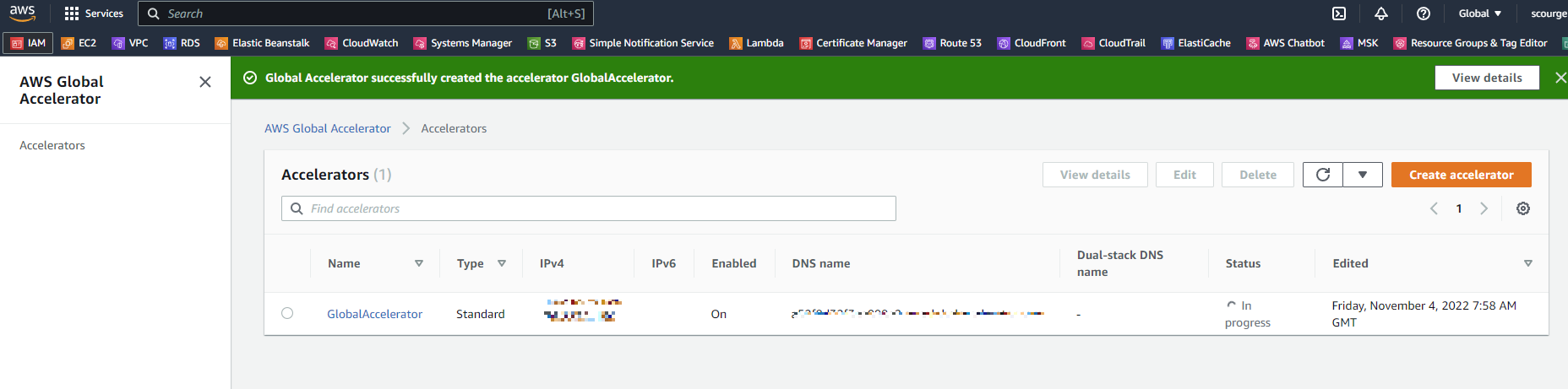Open CloudWatch bookmark

tap(362, 43)
